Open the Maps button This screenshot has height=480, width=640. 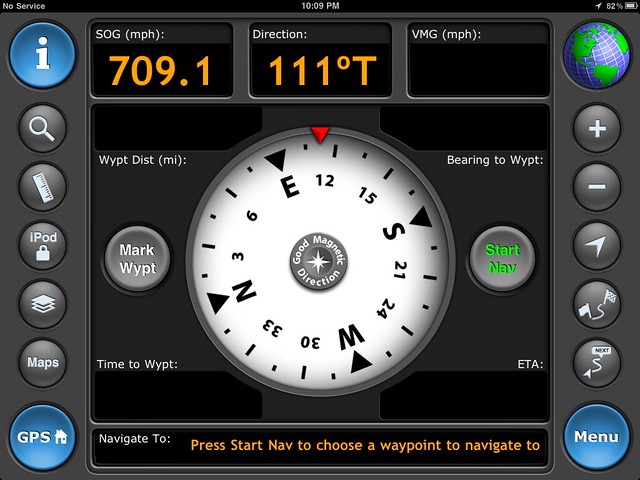pos(42,362)
